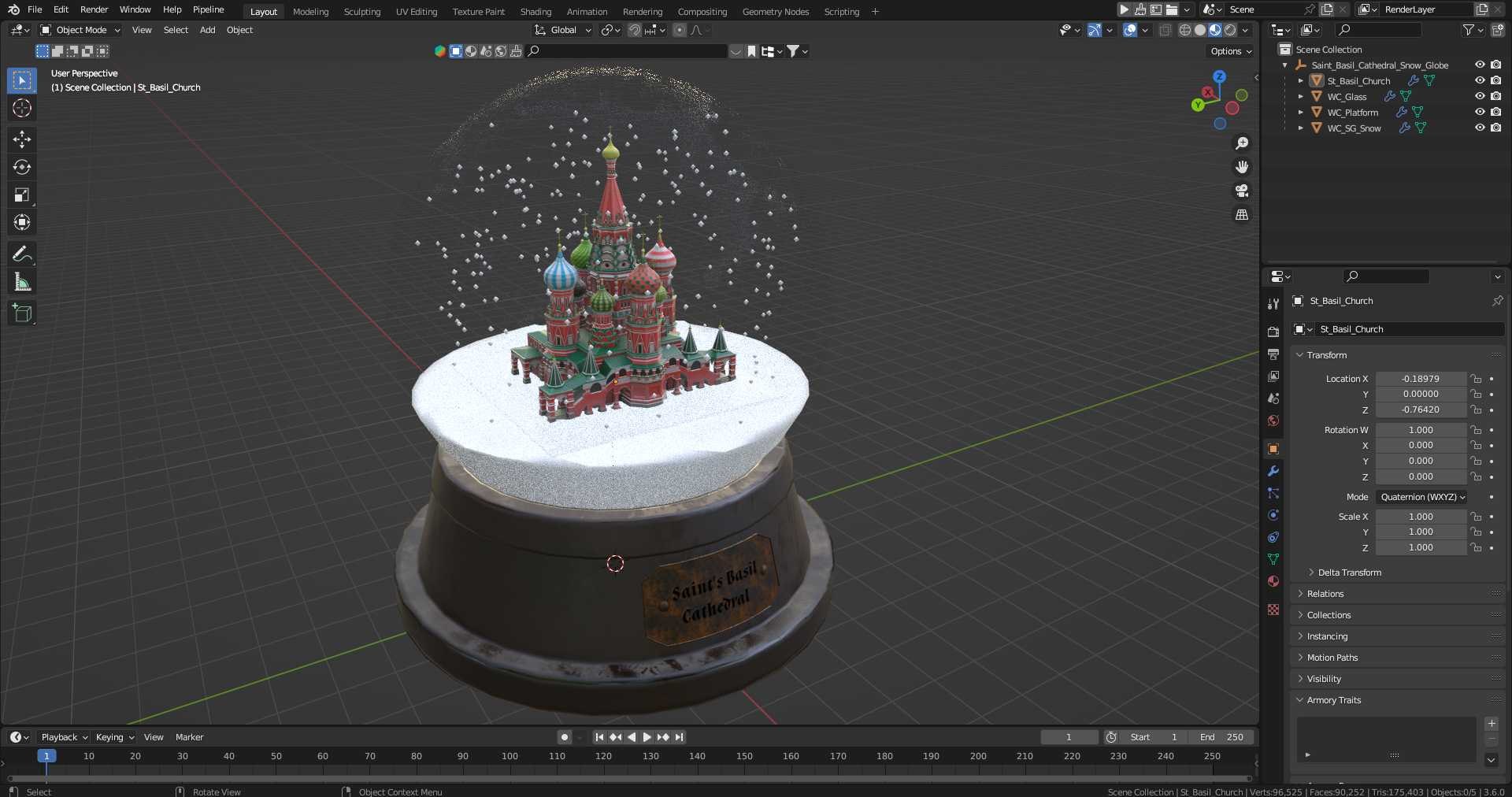Open the Modifiers properties tab

1273,471
